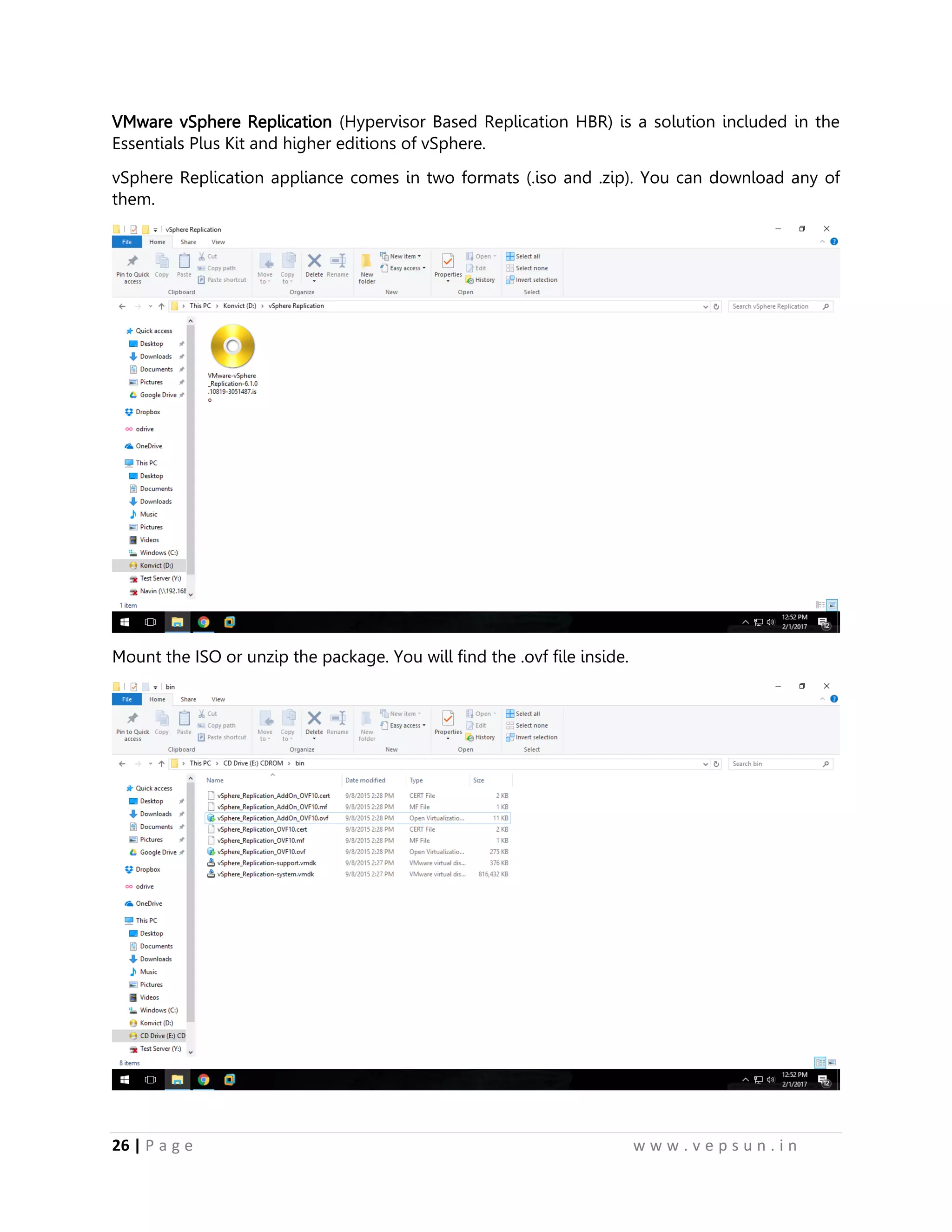
Task: Click CD Drive (E:) CDROM breadcrumb
Action: point(253,764)
